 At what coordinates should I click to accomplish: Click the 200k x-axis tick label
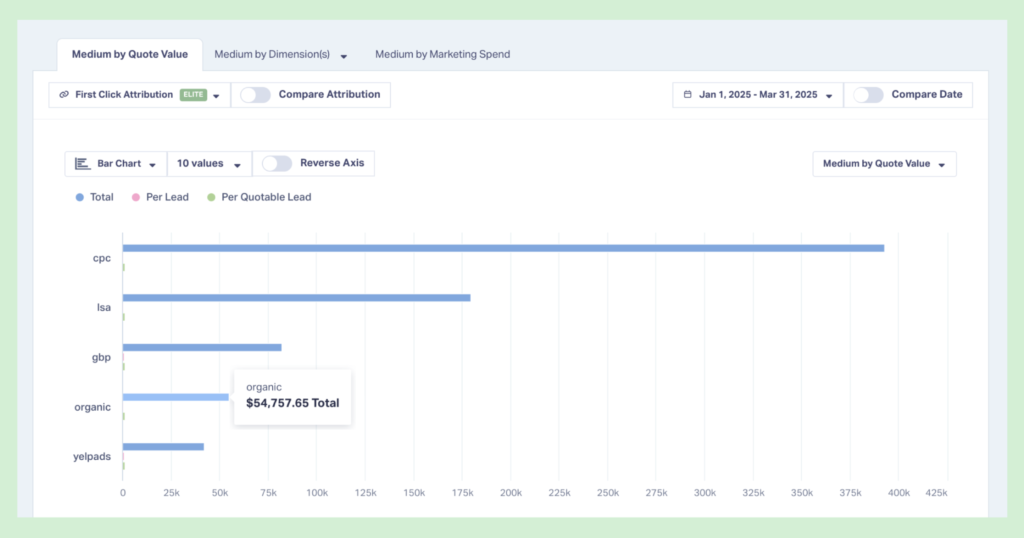tap(511, 493)
